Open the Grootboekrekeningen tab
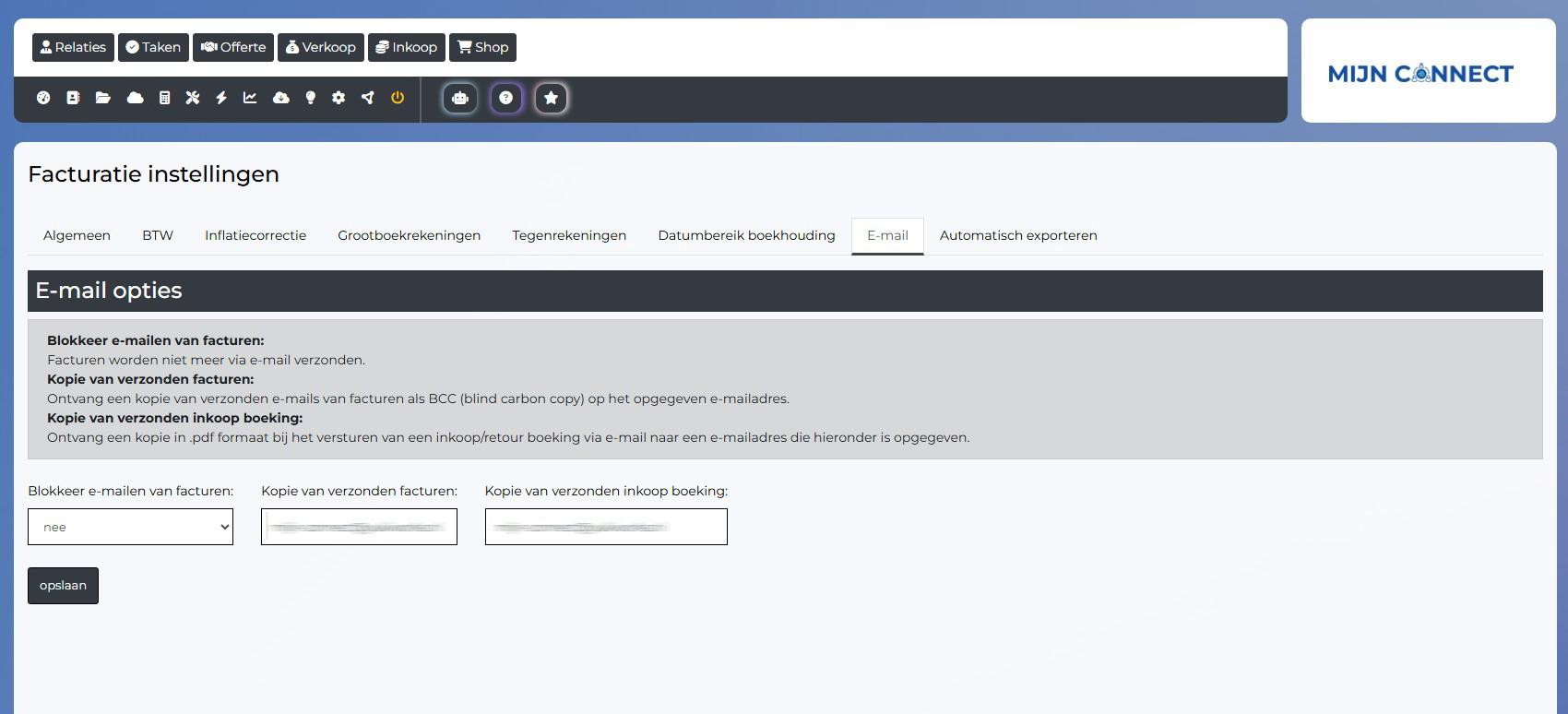The height and width of the screenshot is (714, 1568). click(x=409, y=235)
